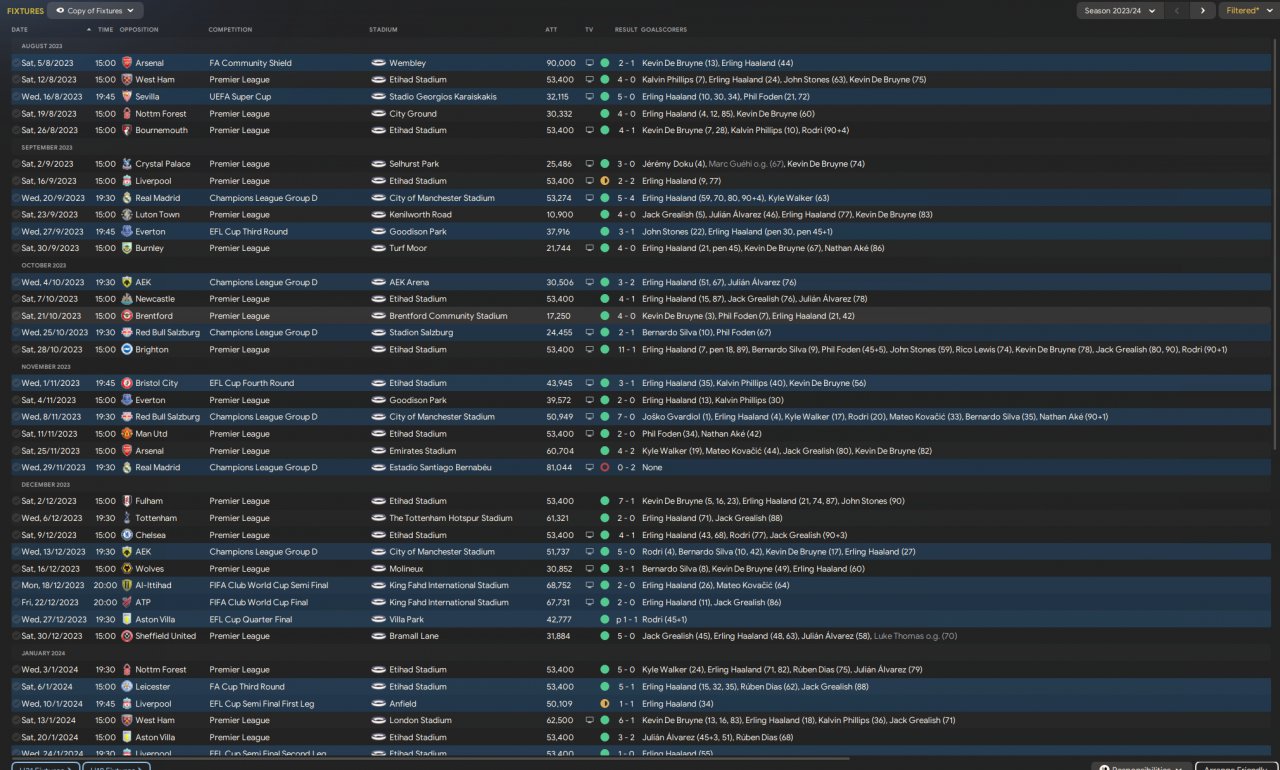This screenshot has width=1280, height=770.
Task: Open the FIFA Club World Cup Final competition
Action: tap(259, 603)
